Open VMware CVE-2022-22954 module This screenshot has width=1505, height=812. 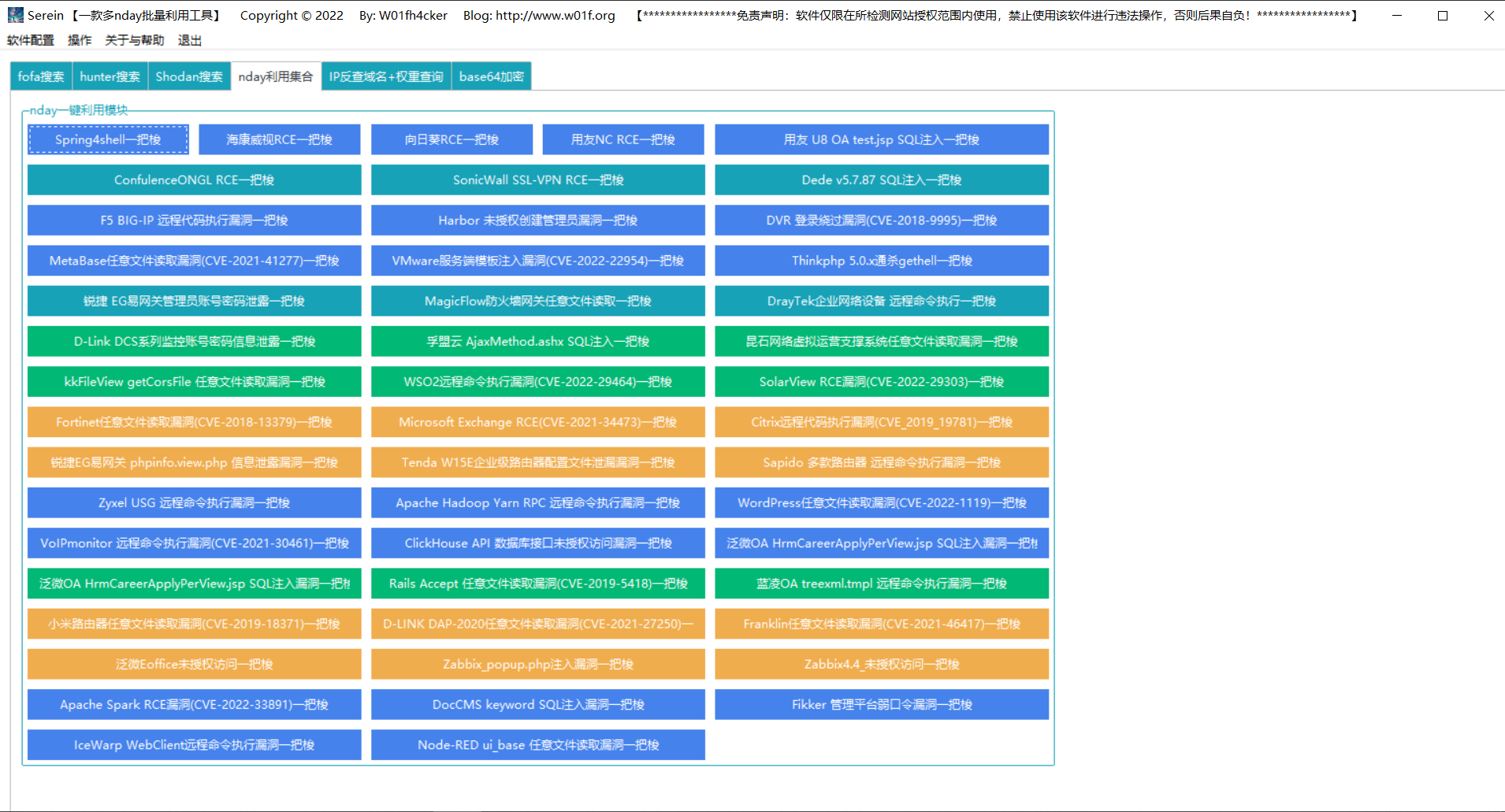coord(538,261)
